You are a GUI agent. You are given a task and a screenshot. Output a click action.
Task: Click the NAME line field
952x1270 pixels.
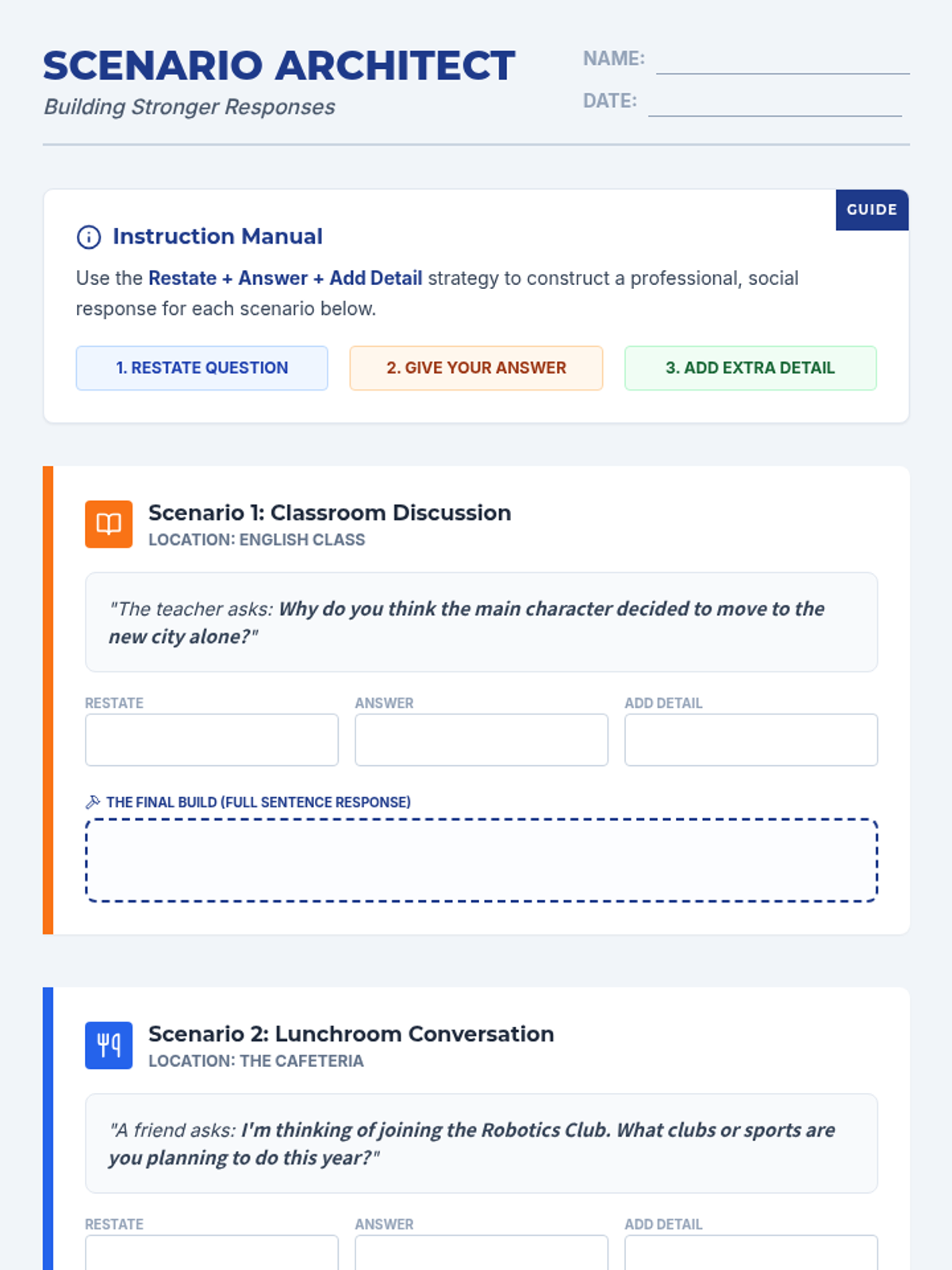tap(783, 60)
